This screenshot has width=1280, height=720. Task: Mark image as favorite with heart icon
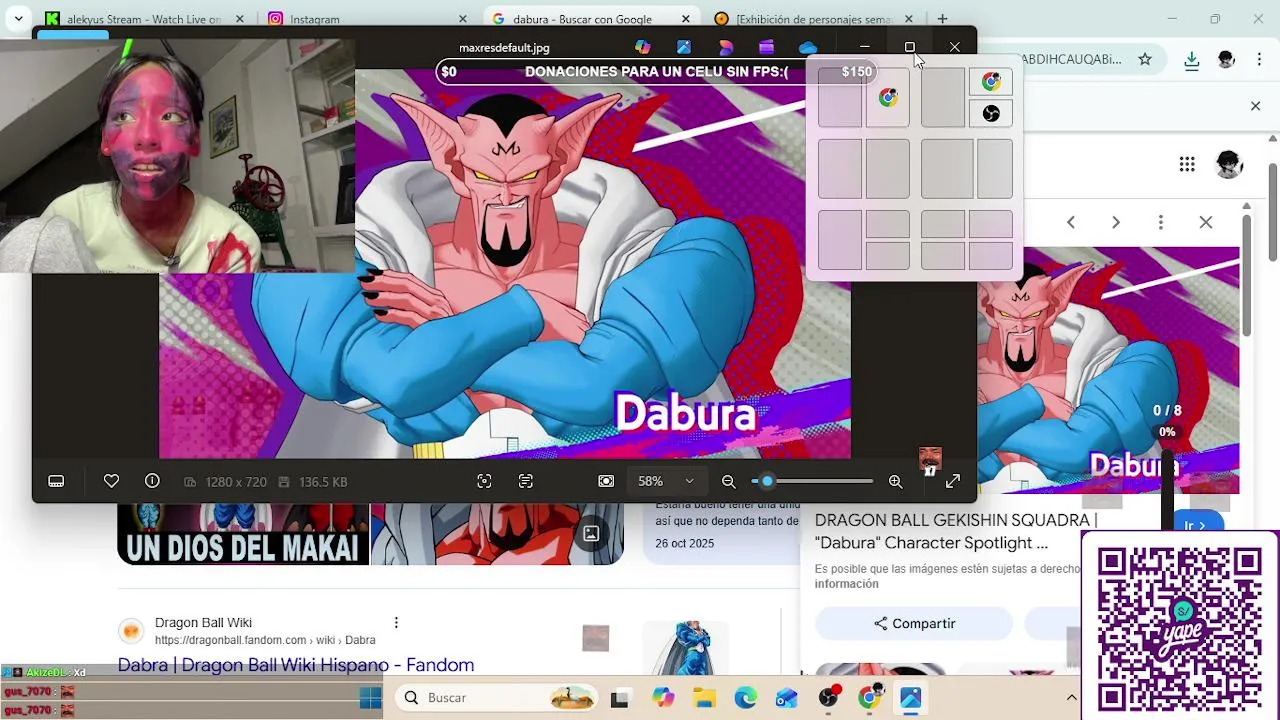(x=111, y=481)
